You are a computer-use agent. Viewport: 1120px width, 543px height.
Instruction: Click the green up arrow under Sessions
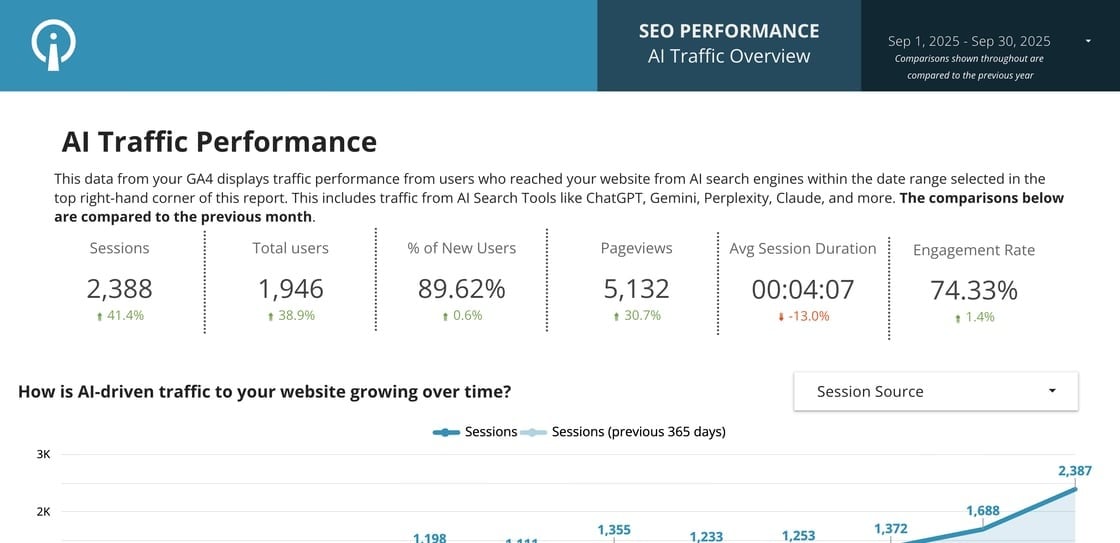tap(101, 316)
